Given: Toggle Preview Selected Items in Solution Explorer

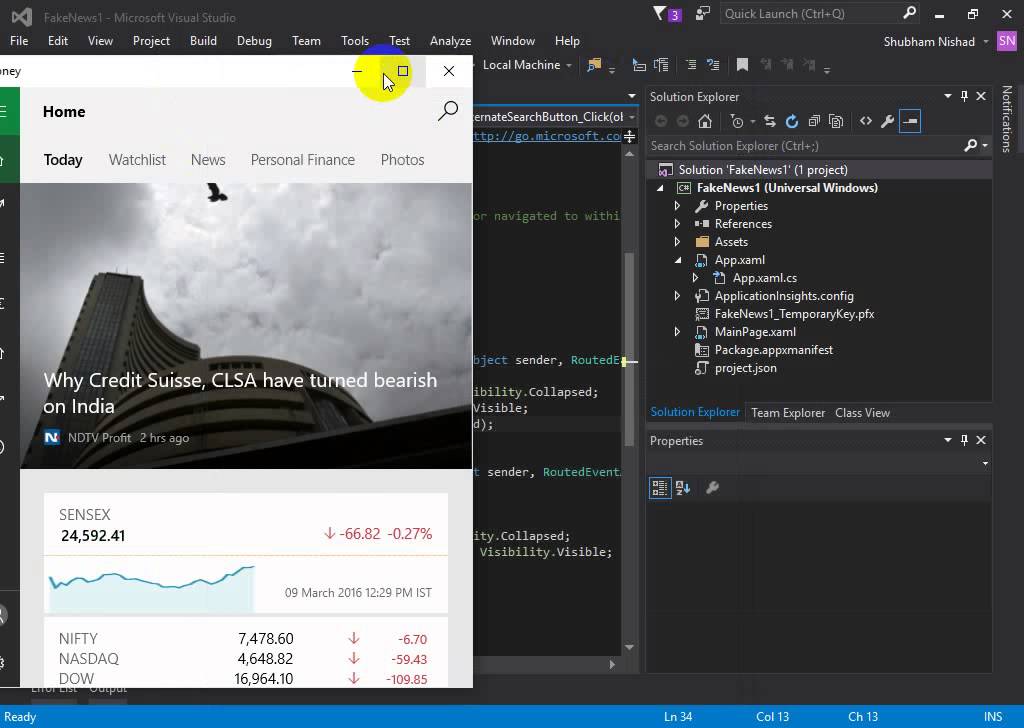Looking at the screenshot, I should [x=909, y=121].
